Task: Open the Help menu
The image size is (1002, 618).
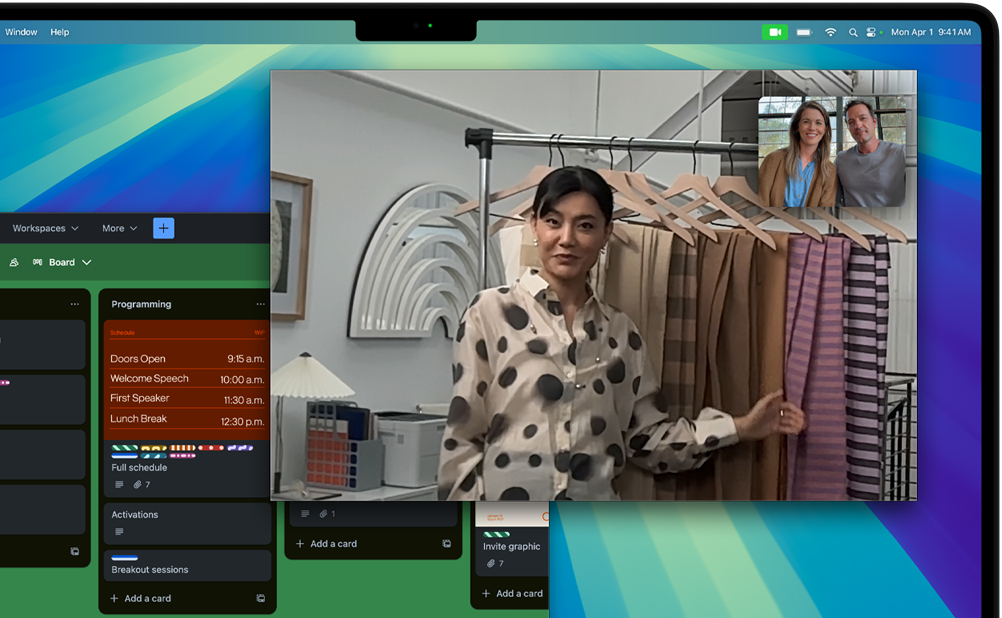Action: pos(60,32)
